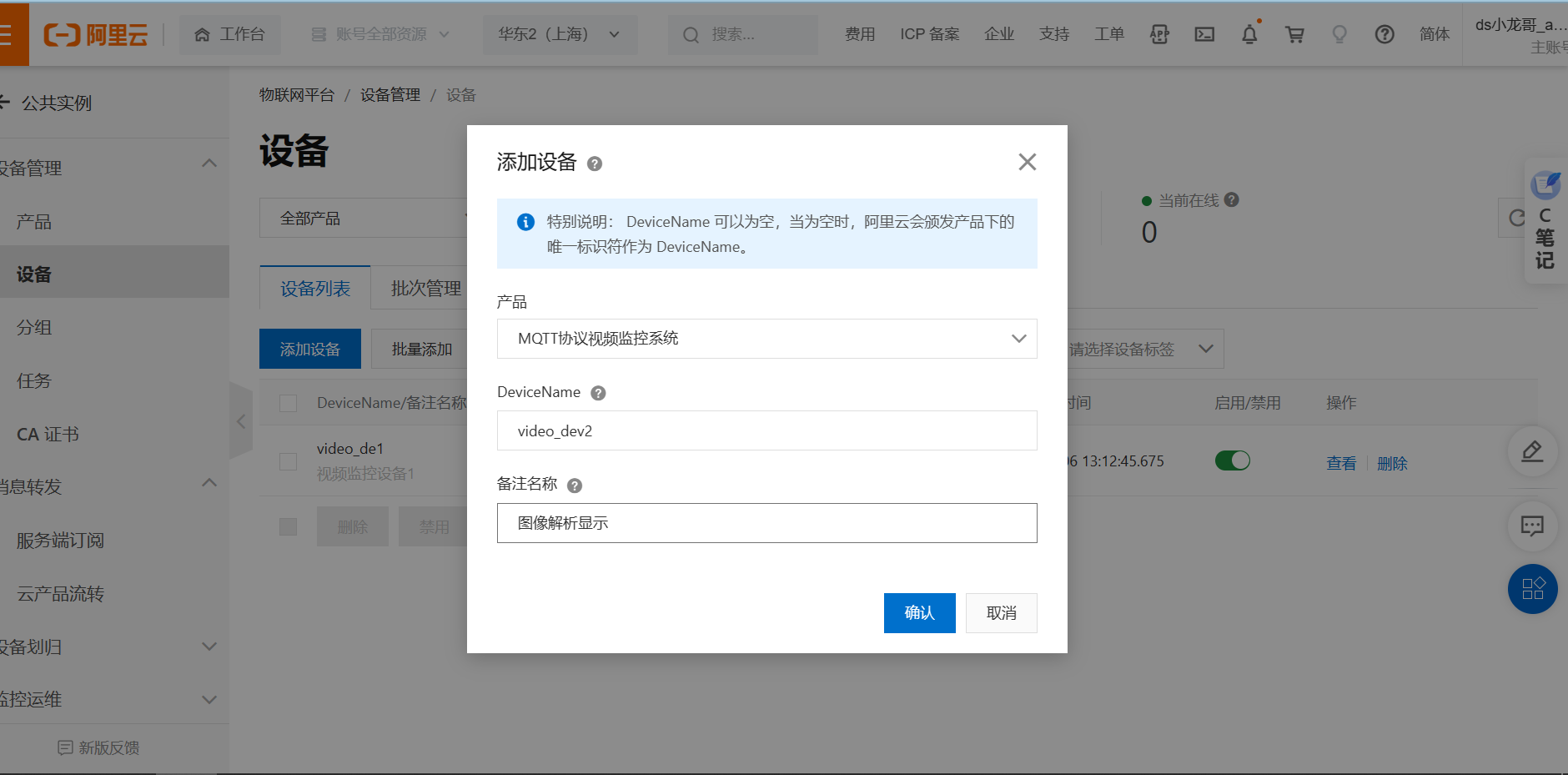The width and height of the screenshot is (1568, 775).
Task: Click the search box in header
Action: pyautogui.click(x=742, y=34)
